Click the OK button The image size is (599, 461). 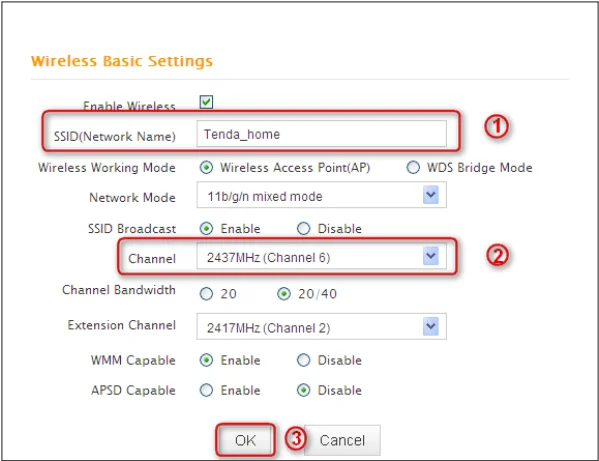click(245, 440)
